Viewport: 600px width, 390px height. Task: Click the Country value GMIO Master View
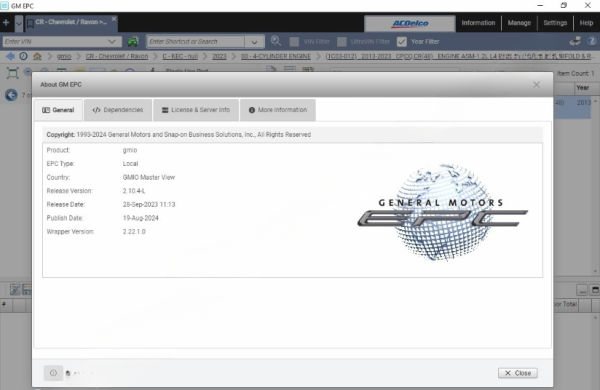pos(149,178)
